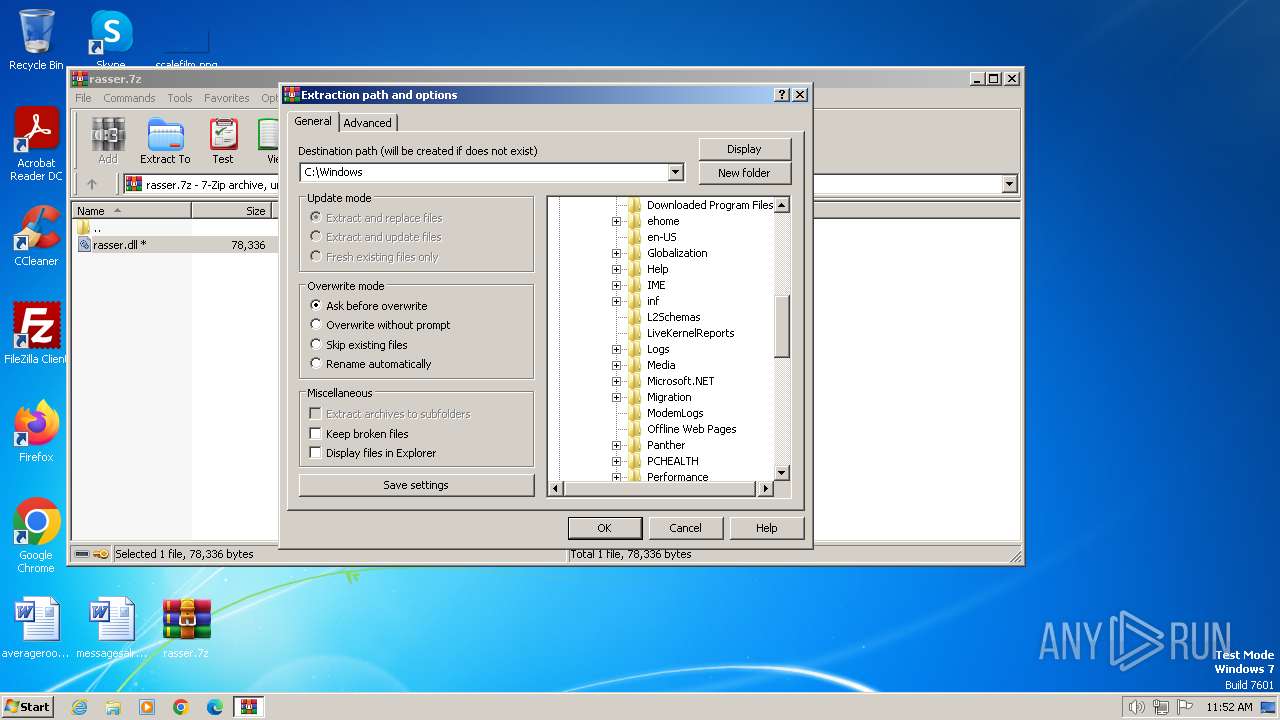The image size is (1280, 720).
Task: Open Internet Explorer from taskbar
Action: (79, 707)
